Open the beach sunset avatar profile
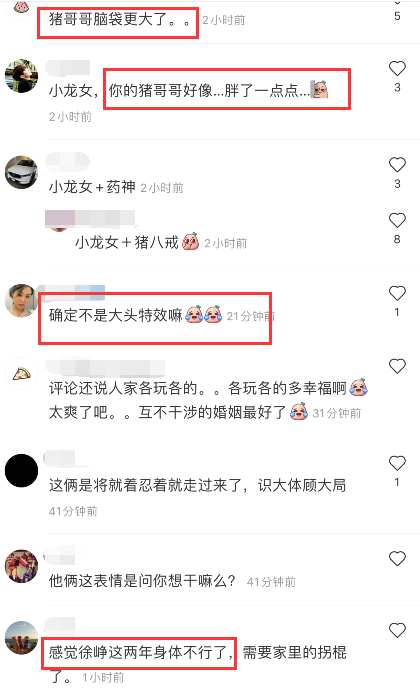Viewport: 420px width, 700px height. [x=21, y=637]
